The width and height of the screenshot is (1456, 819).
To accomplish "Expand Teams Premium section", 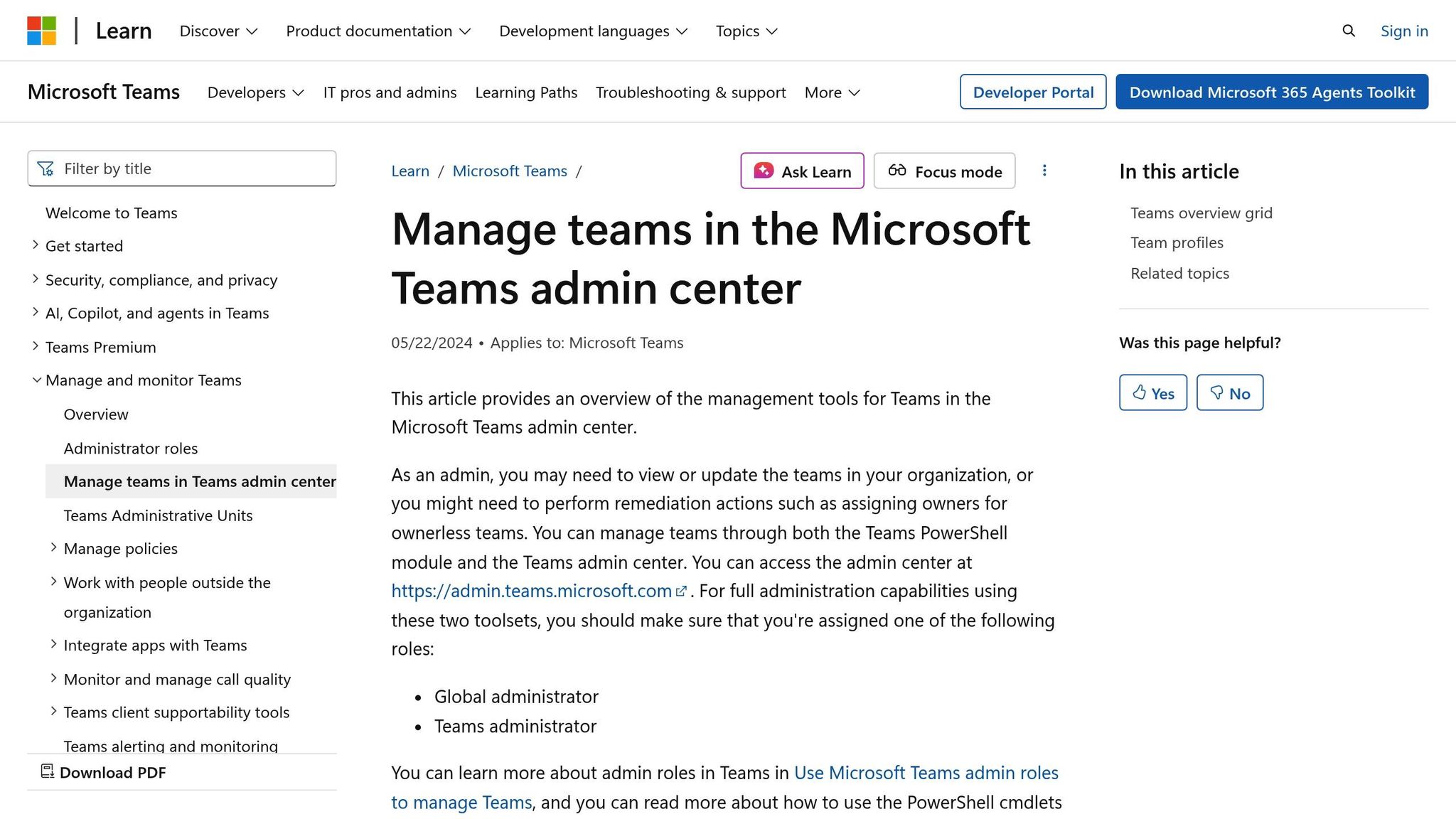I will 36,346.
